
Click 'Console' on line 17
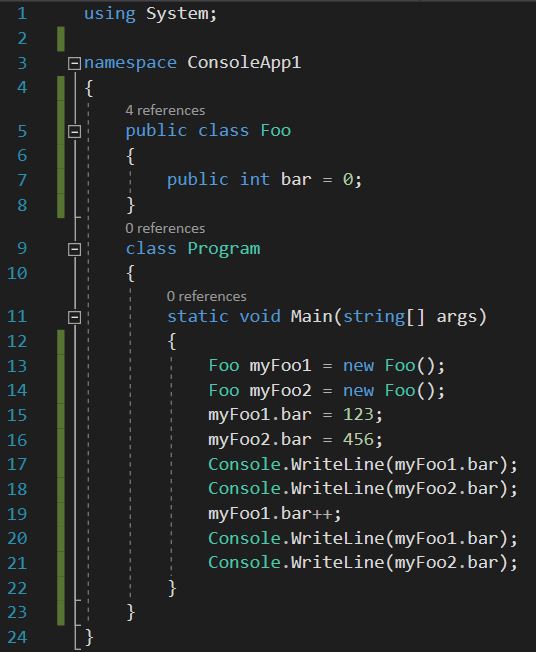pyautogui.click(x=245, y=464)
